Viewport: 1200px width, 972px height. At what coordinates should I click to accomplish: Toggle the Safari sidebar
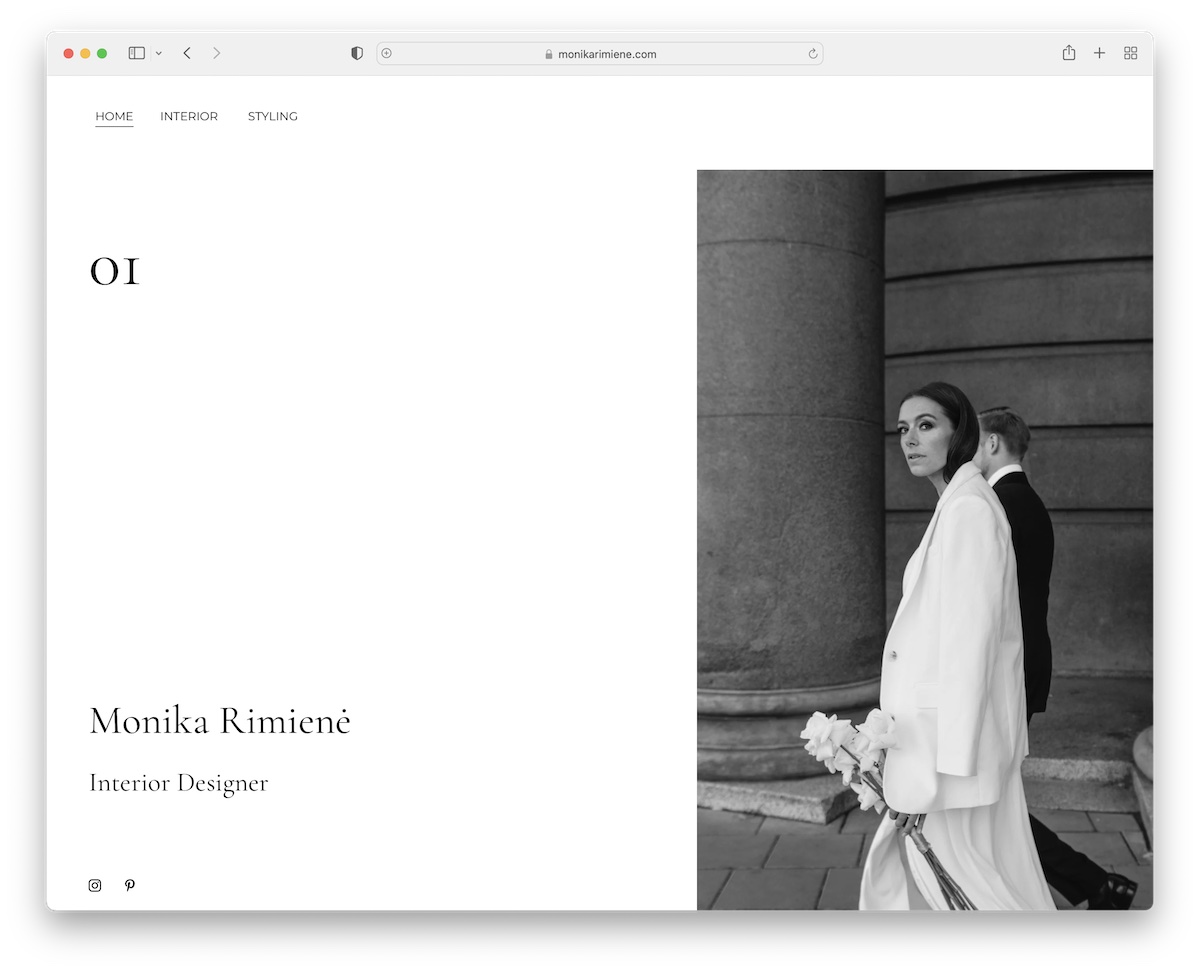[136, 53]
